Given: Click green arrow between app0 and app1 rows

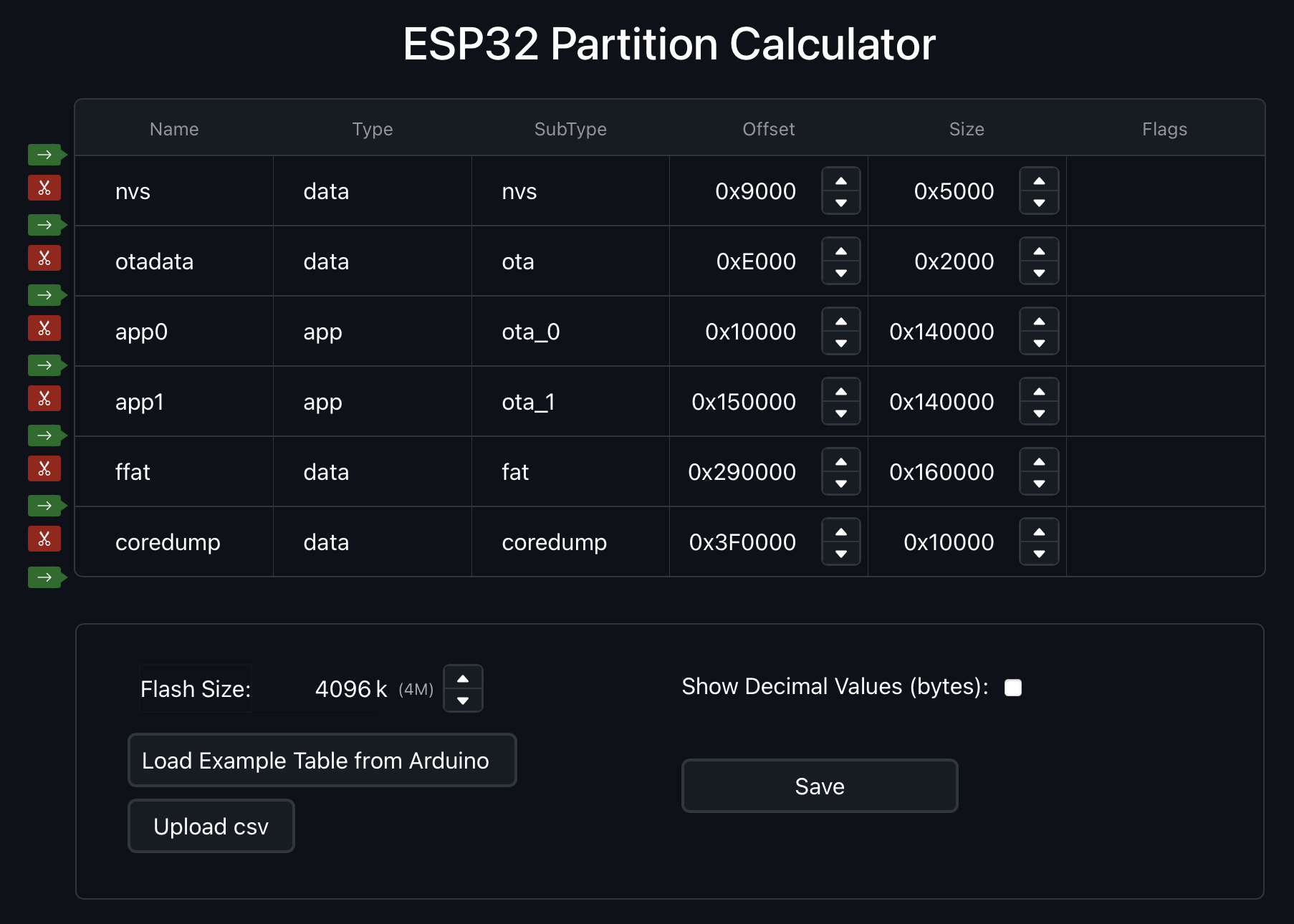Looking at the screenshot, I should click(46, 365).
